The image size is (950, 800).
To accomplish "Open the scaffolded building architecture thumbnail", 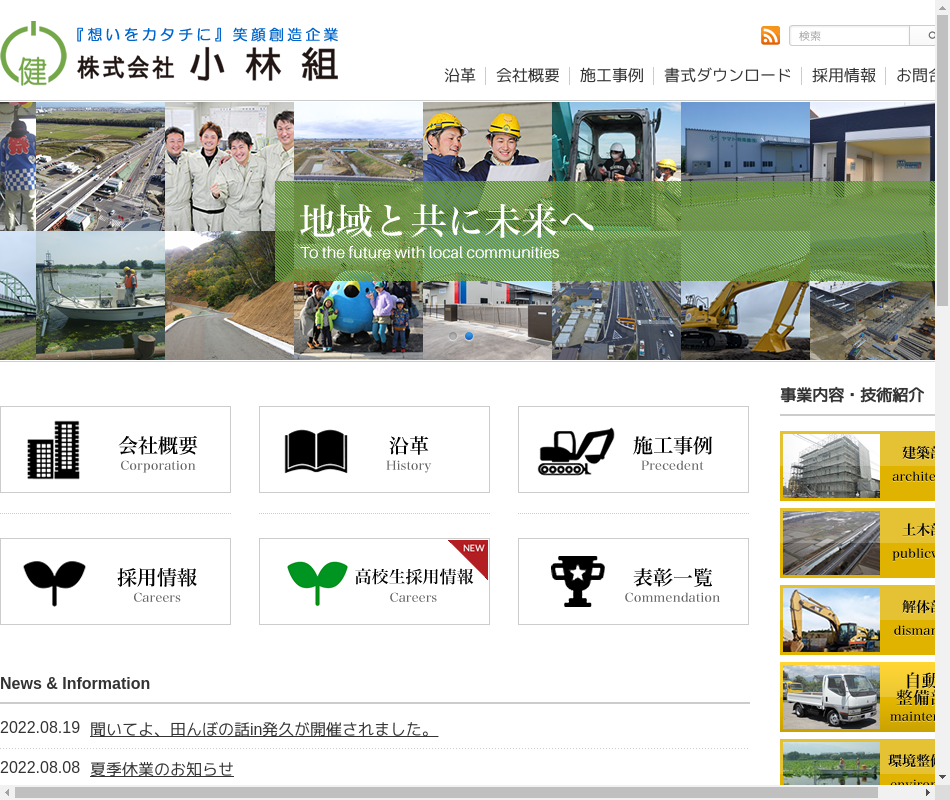I will pyautogui.click(x=831, y=466).
